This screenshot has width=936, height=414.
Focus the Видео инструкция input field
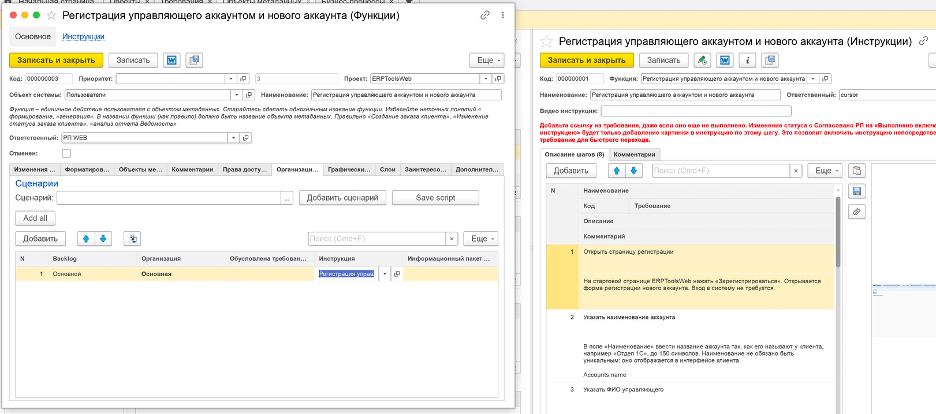696,111
